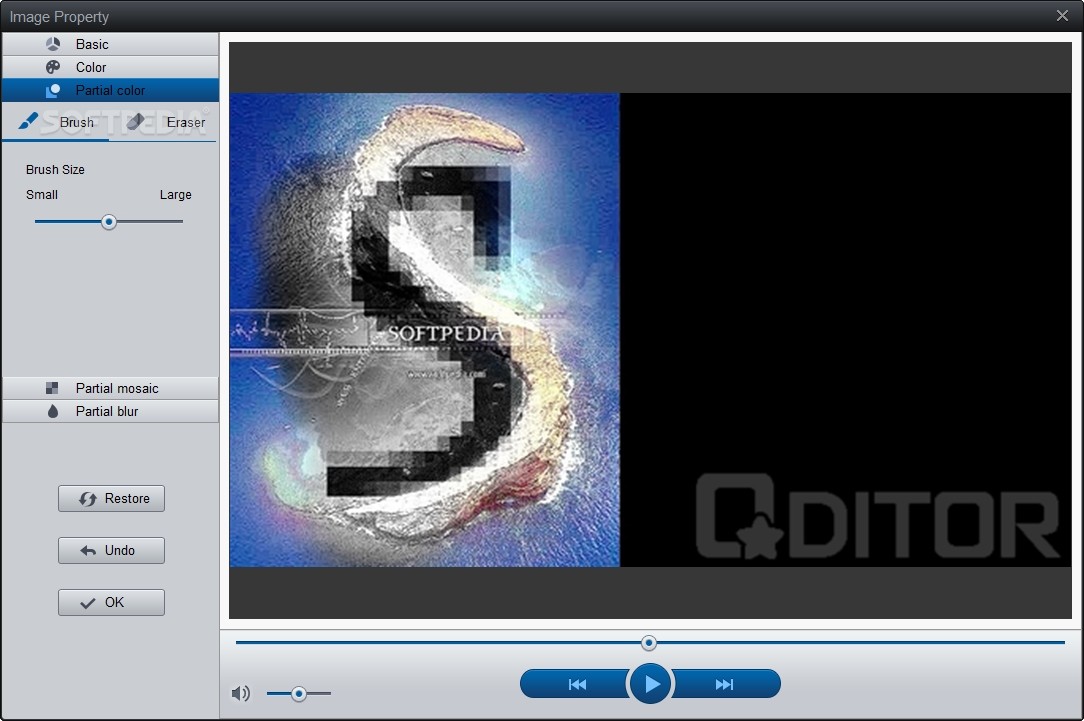The image size is (1084, 721).
Task: Click the Basic pie icon
Action: [x=53, y=44]
